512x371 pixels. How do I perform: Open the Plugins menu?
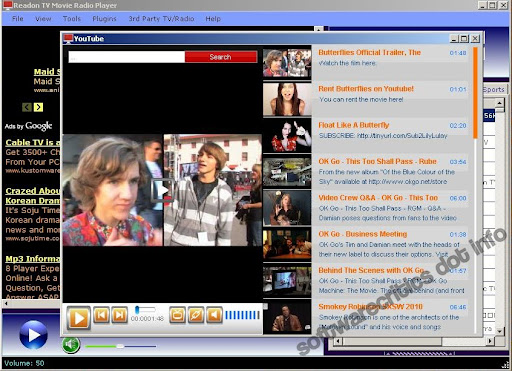(104, 19)
